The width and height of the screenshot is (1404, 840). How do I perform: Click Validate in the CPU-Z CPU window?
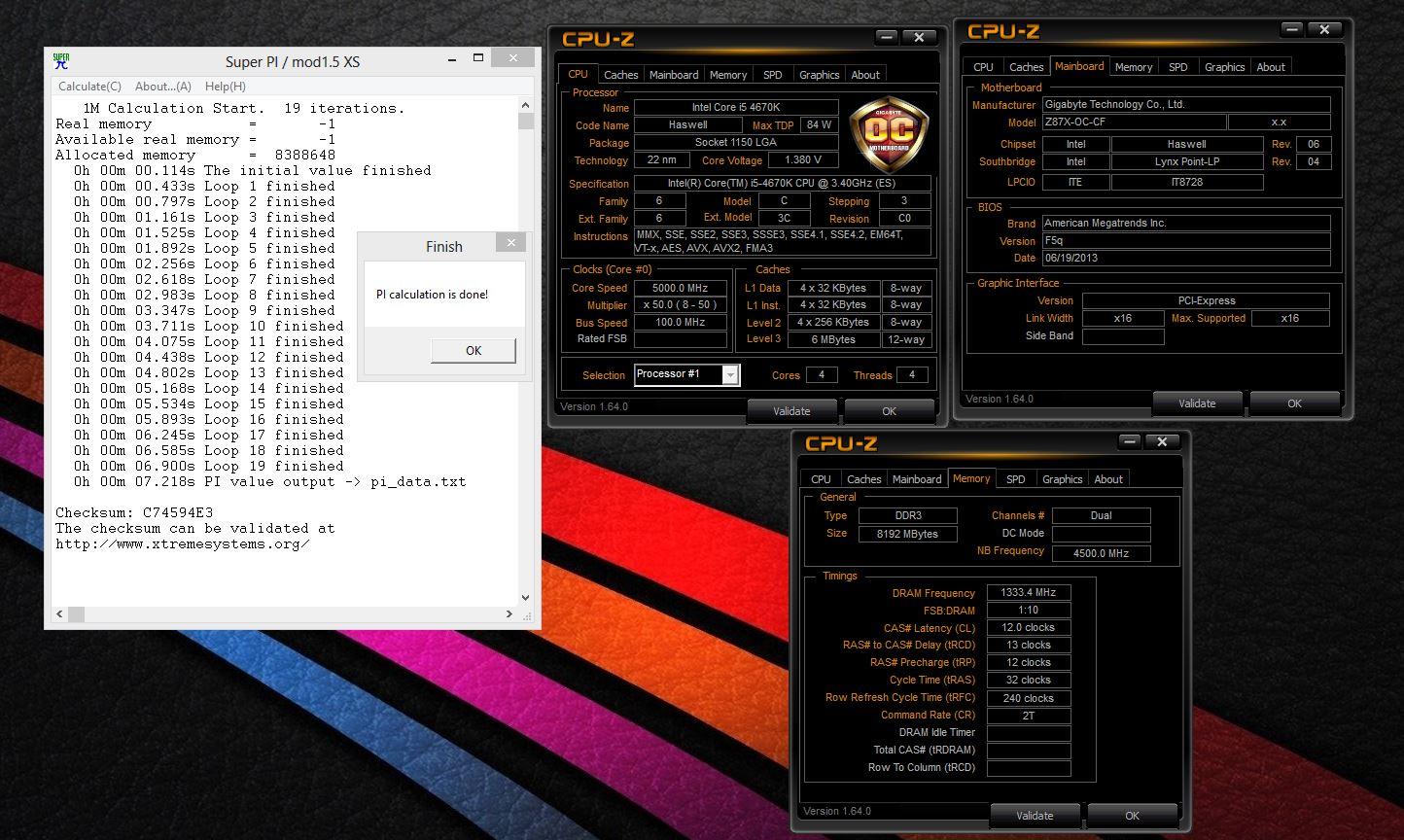point(790,411)
